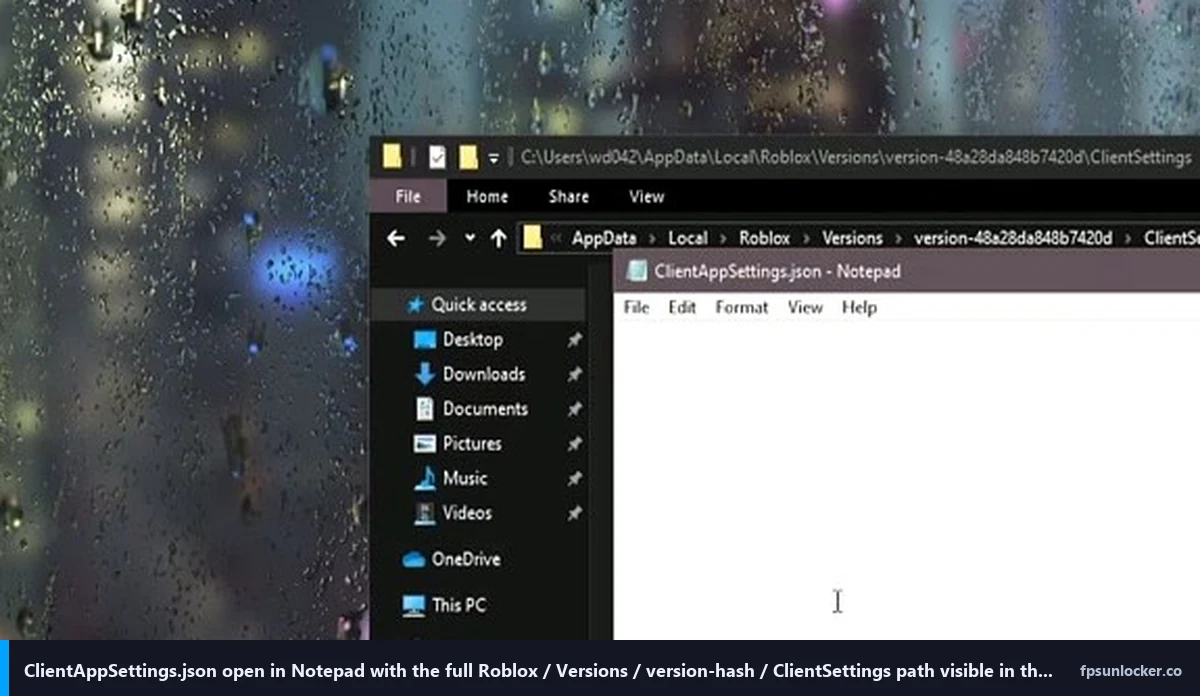The width and height of the screenshot is (1200, 696).
Task: Open Documents in the navigation pane
Action: 485,409
